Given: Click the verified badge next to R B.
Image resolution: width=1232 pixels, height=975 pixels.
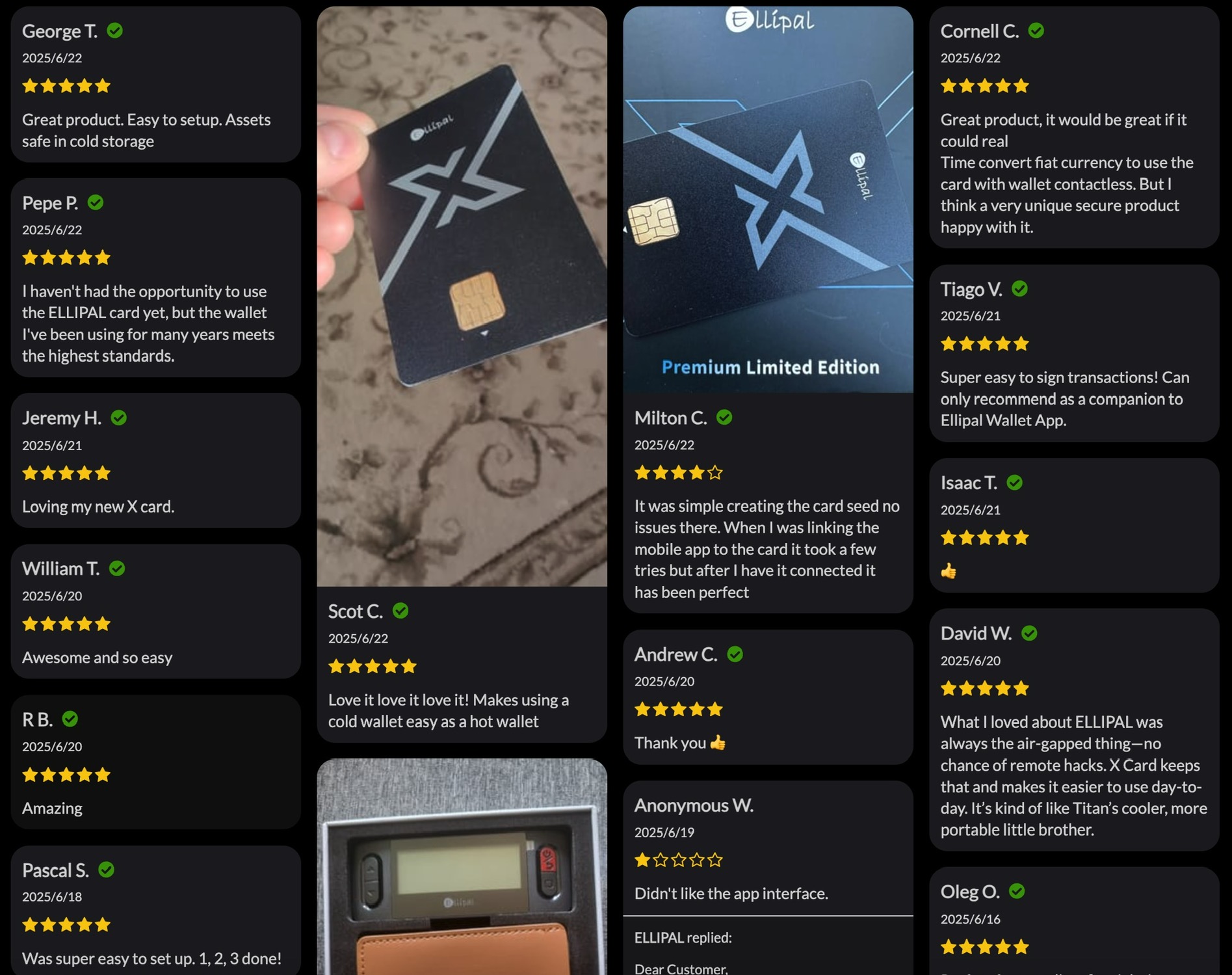Looking at the screenshot, I should pos(70,719).
